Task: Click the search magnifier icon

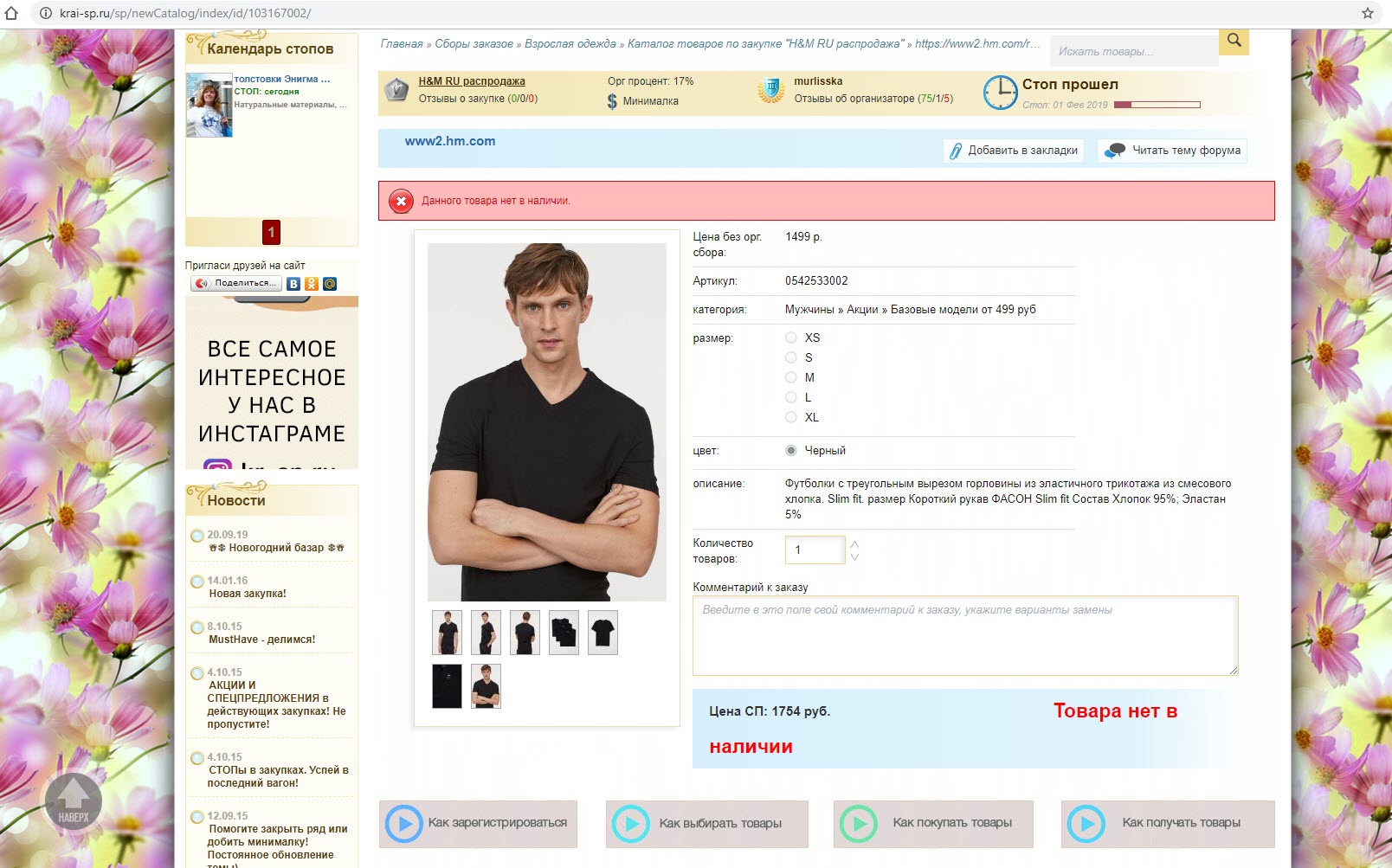Action: tap(1234, 41)
